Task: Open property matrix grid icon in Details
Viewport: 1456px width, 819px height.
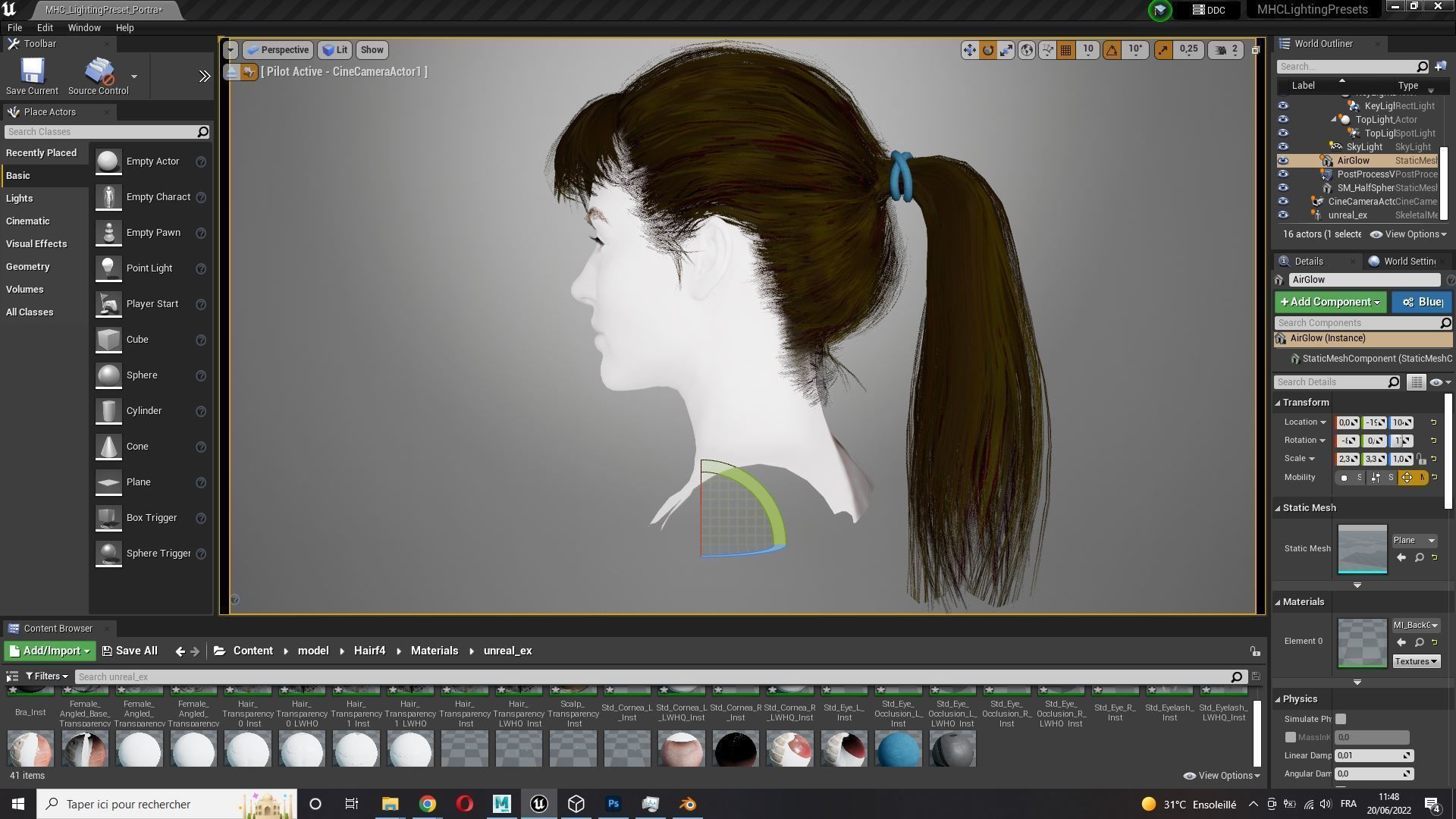Action: (x=1416, y=383)
